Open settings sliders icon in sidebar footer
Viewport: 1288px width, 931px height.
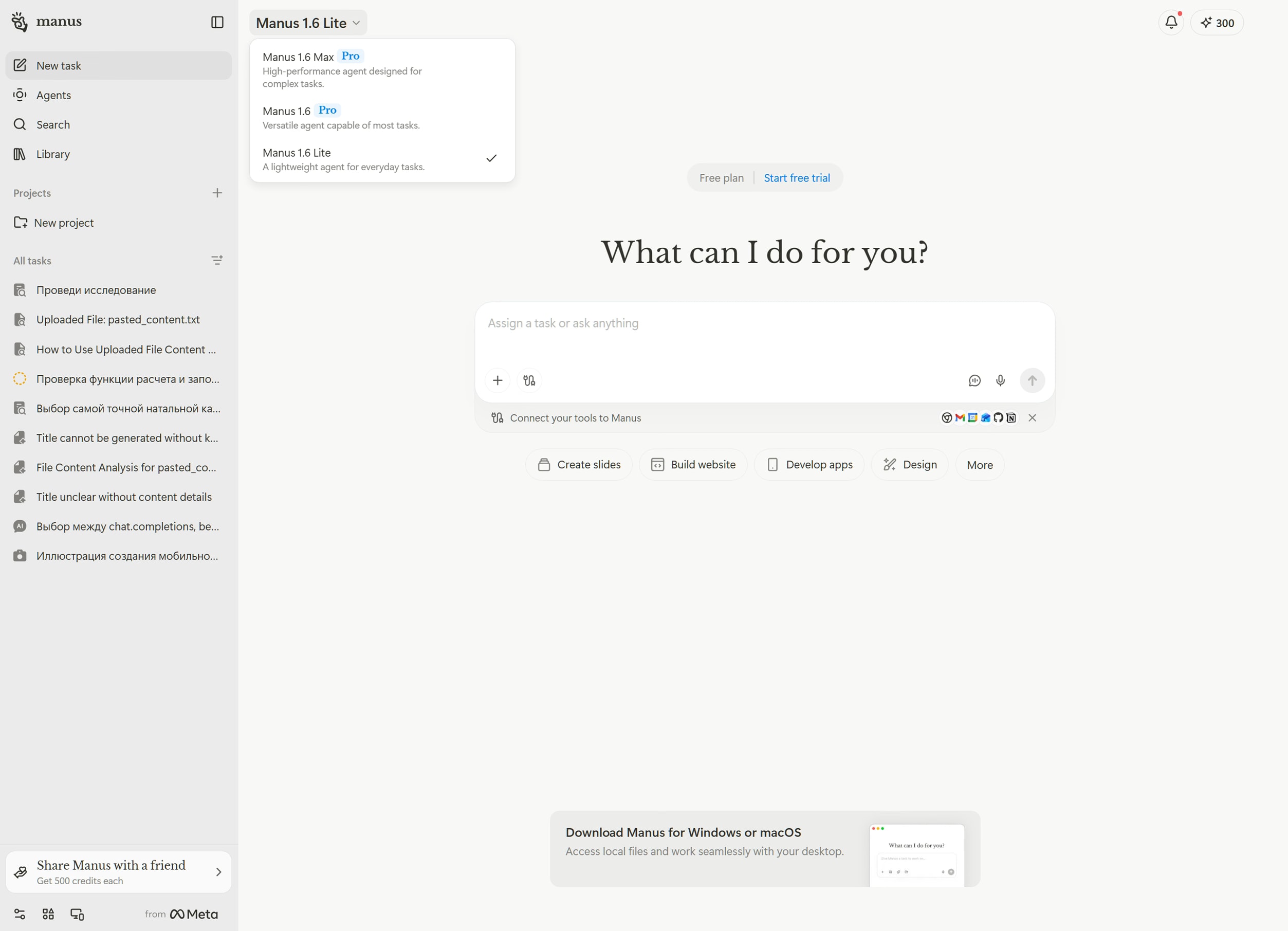[20, 914]
